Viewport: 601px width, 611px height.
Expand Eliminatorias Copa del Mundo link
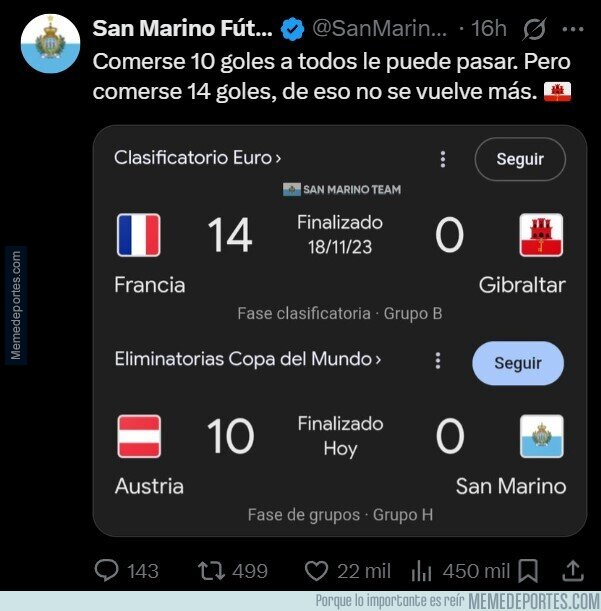pos(247,359)
